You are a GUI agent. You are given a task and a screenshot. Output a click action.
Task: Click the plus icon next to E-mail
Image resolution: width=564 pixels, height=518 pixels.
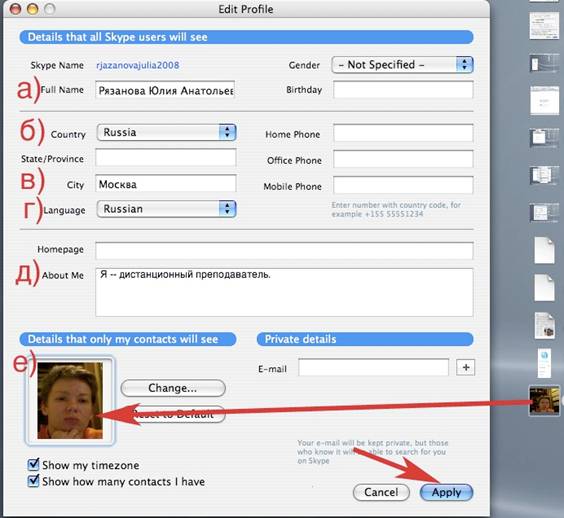coord(465,367)
